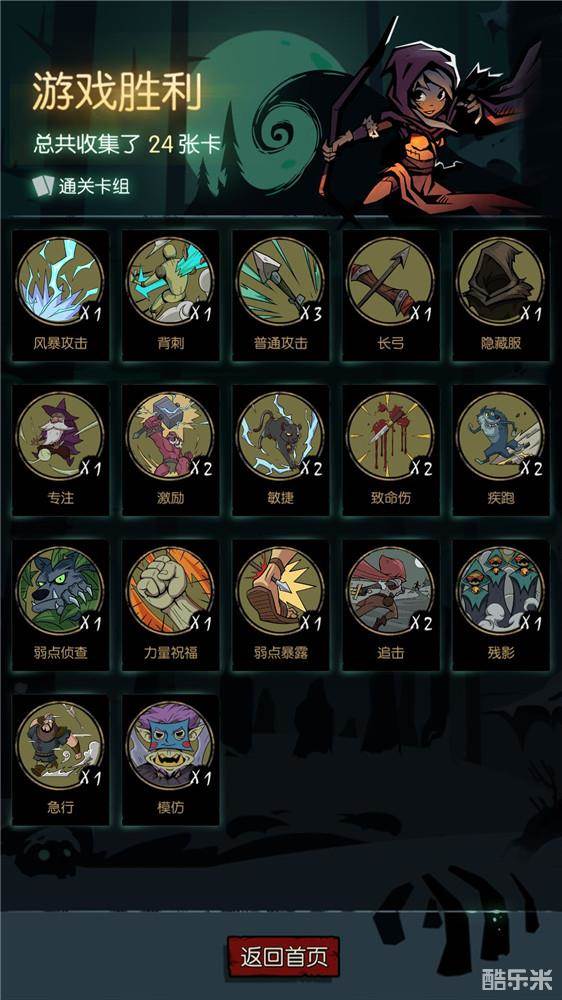This screenshot has width=562, height=1000.
Task: Click the 返回首页 button
Action: [x=283, y=957]
